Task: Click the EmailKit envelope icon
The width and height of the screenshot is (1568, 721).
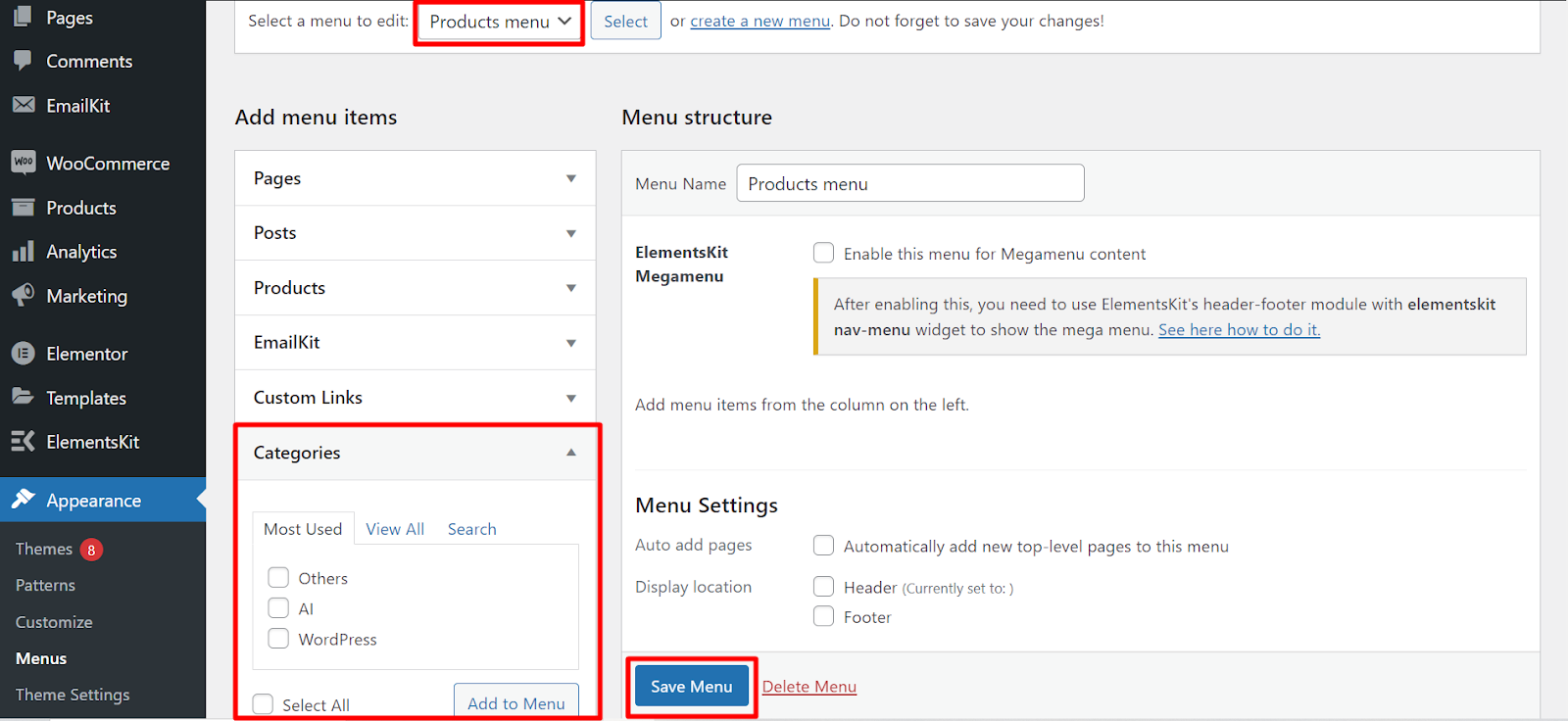Action: click(24, 105)
